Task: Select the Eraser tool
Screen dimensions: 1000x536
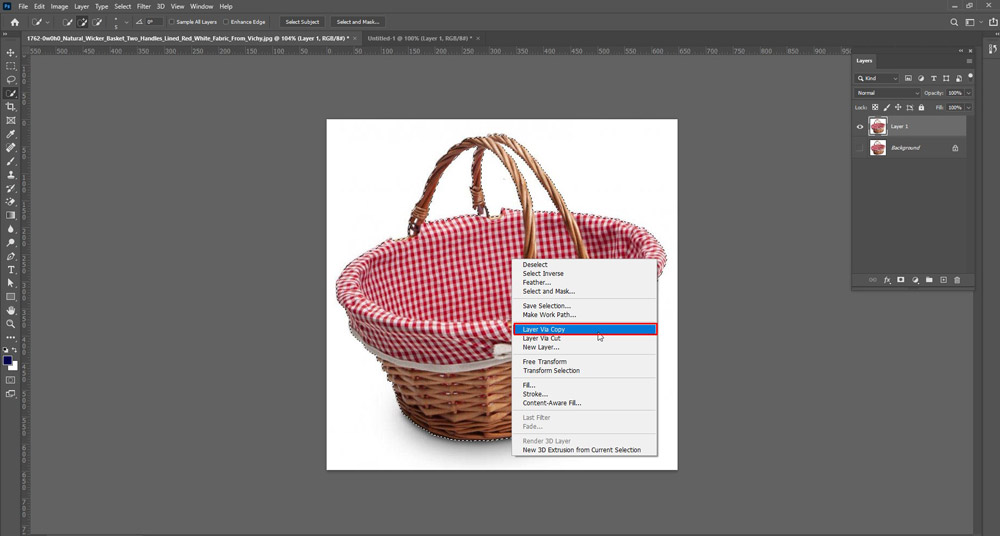Action: (x=11, y=202)
